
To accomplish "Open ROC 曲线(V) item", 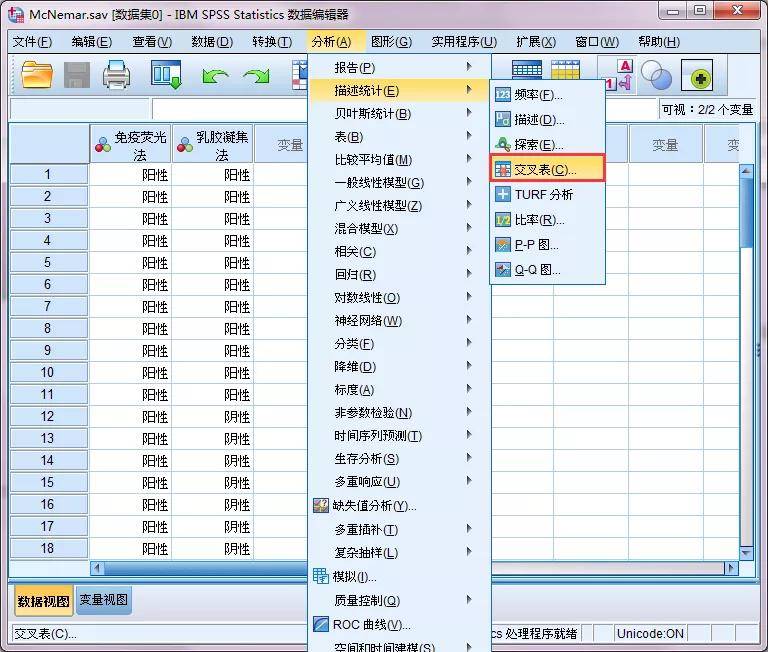I will [x=399, y=625].
